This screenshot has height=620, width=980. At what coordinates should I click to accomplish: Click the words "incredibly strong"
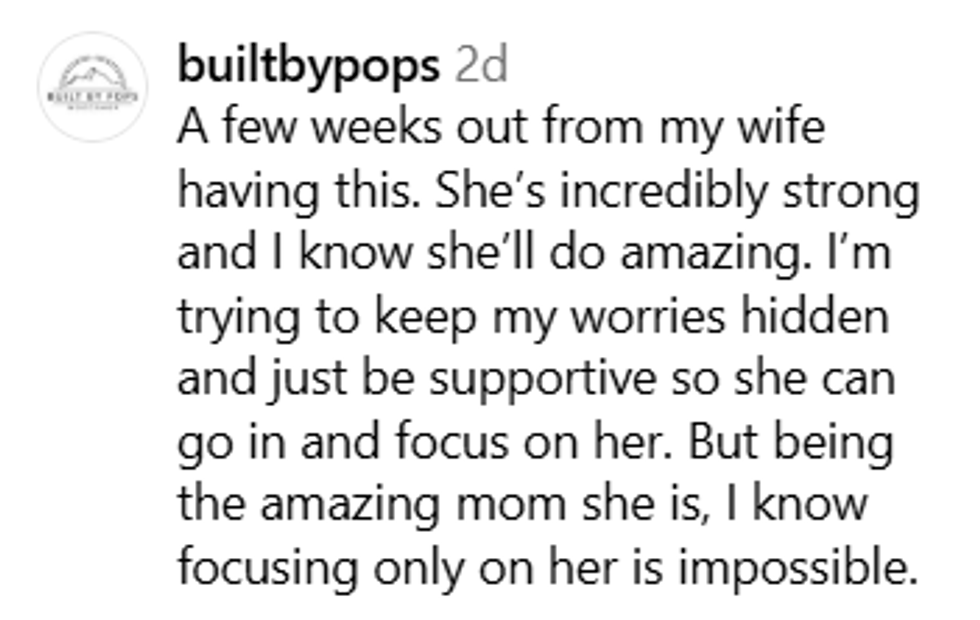click(x=739, y=193)
